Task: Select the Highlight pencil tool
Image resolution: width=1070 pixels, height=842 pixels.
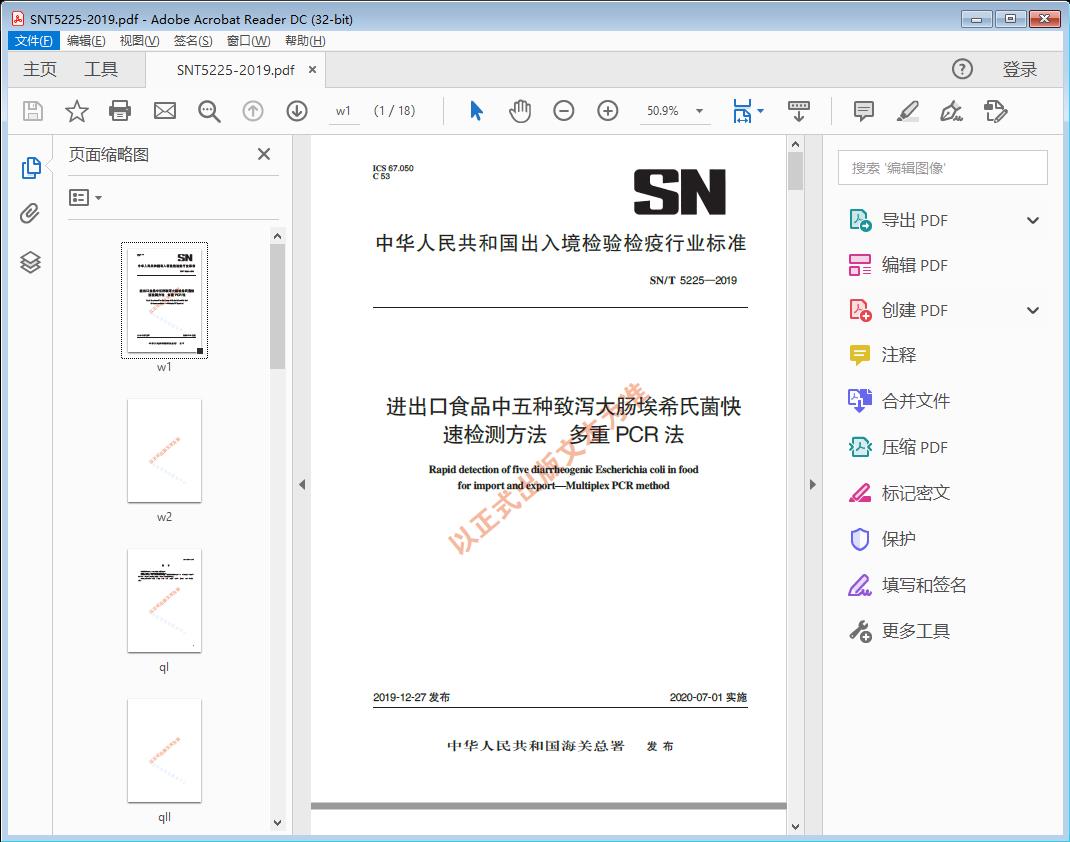Action: pos(907,111)
